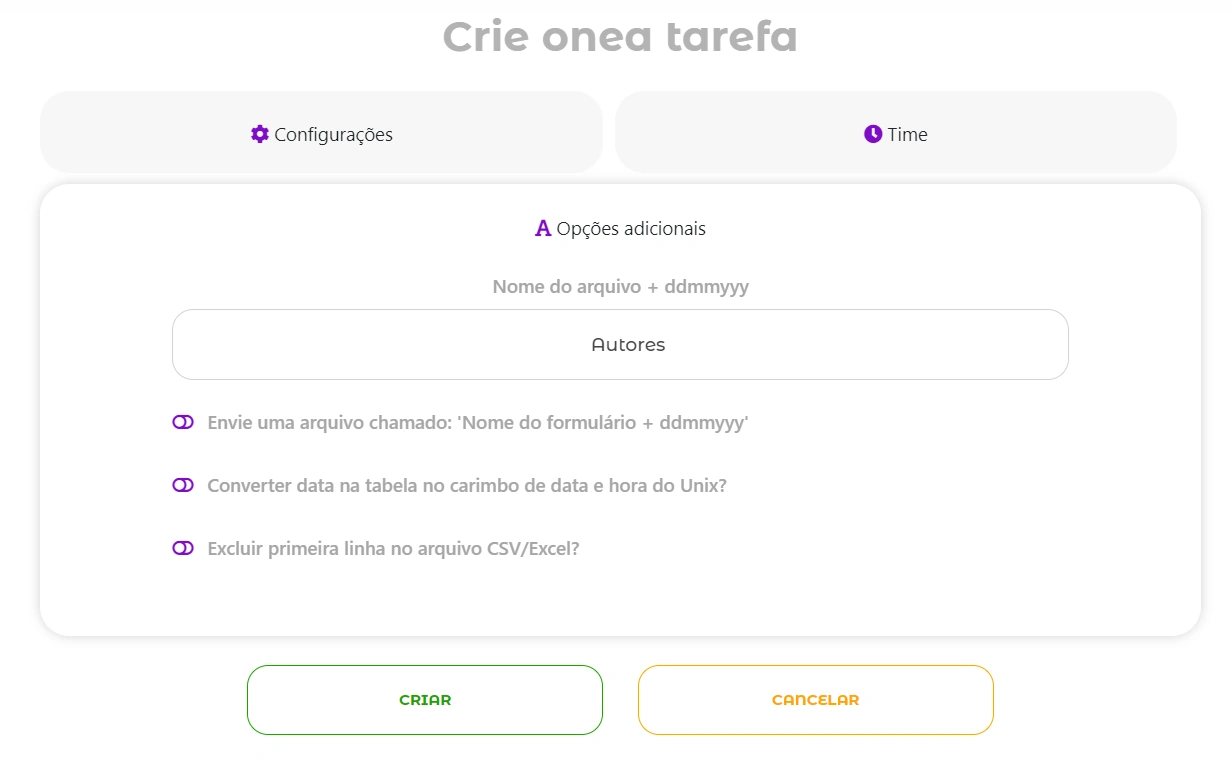
Task: Click the purple 'A' Opções adicionais icon
Action: click(543, 229)
